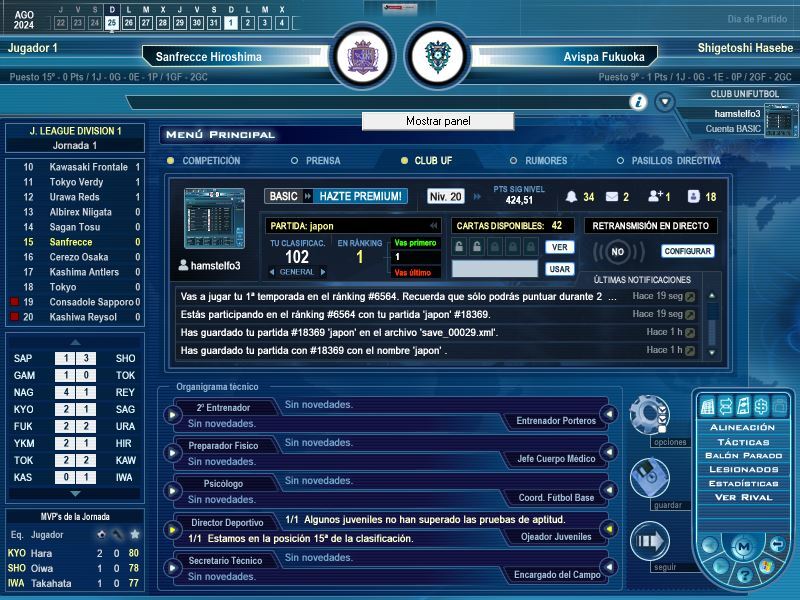Click the guardar floppy disk icon
Image resolution: width=800 pixels, height=600 pixels.
point(649,478)
